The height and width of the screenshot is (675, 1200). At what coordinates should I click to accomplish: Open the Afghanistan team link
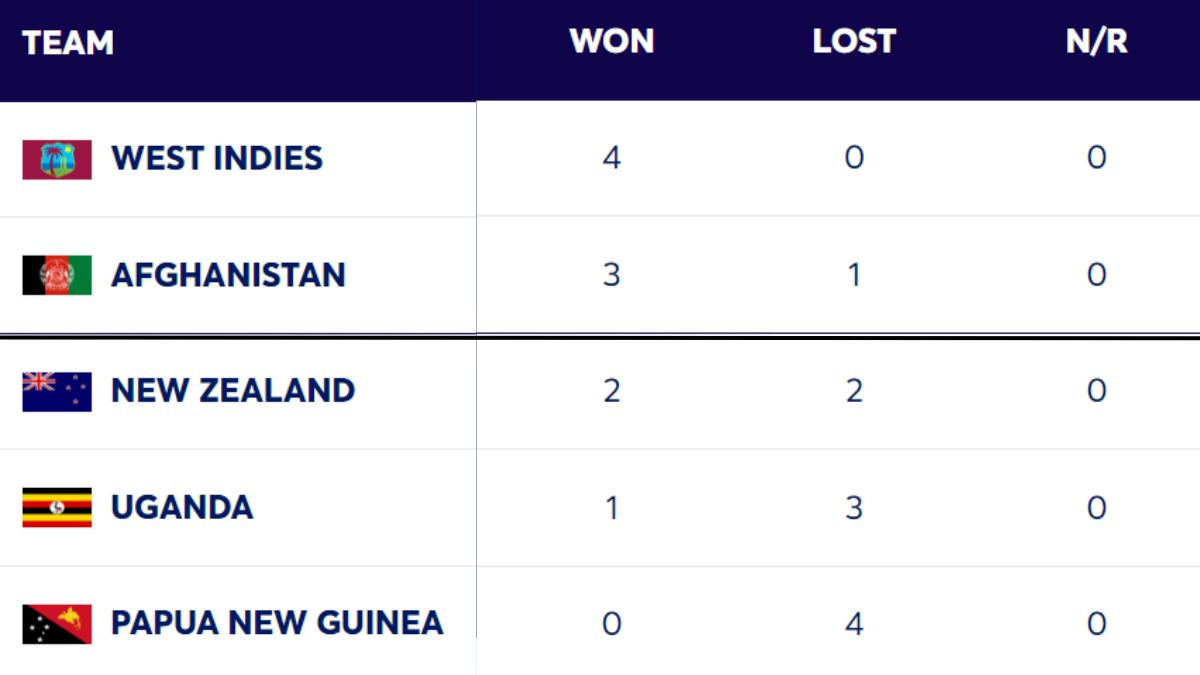tap(228, 275)
